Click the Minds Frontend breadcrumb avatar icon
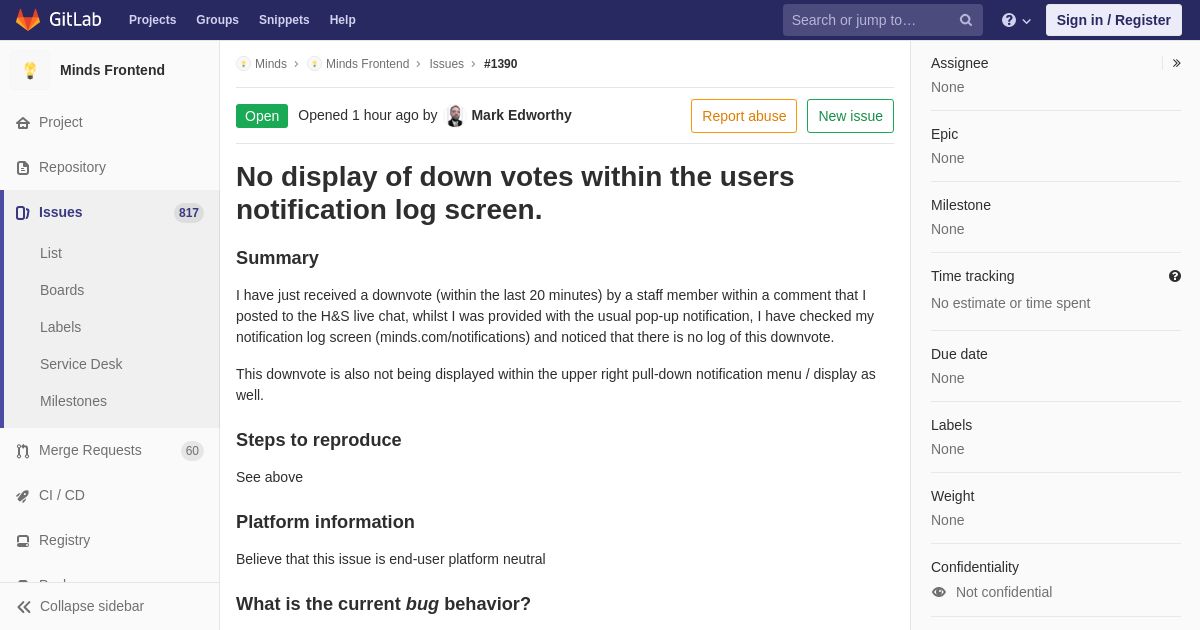This screenshot has height=630, width=1200. pos(314,64)
